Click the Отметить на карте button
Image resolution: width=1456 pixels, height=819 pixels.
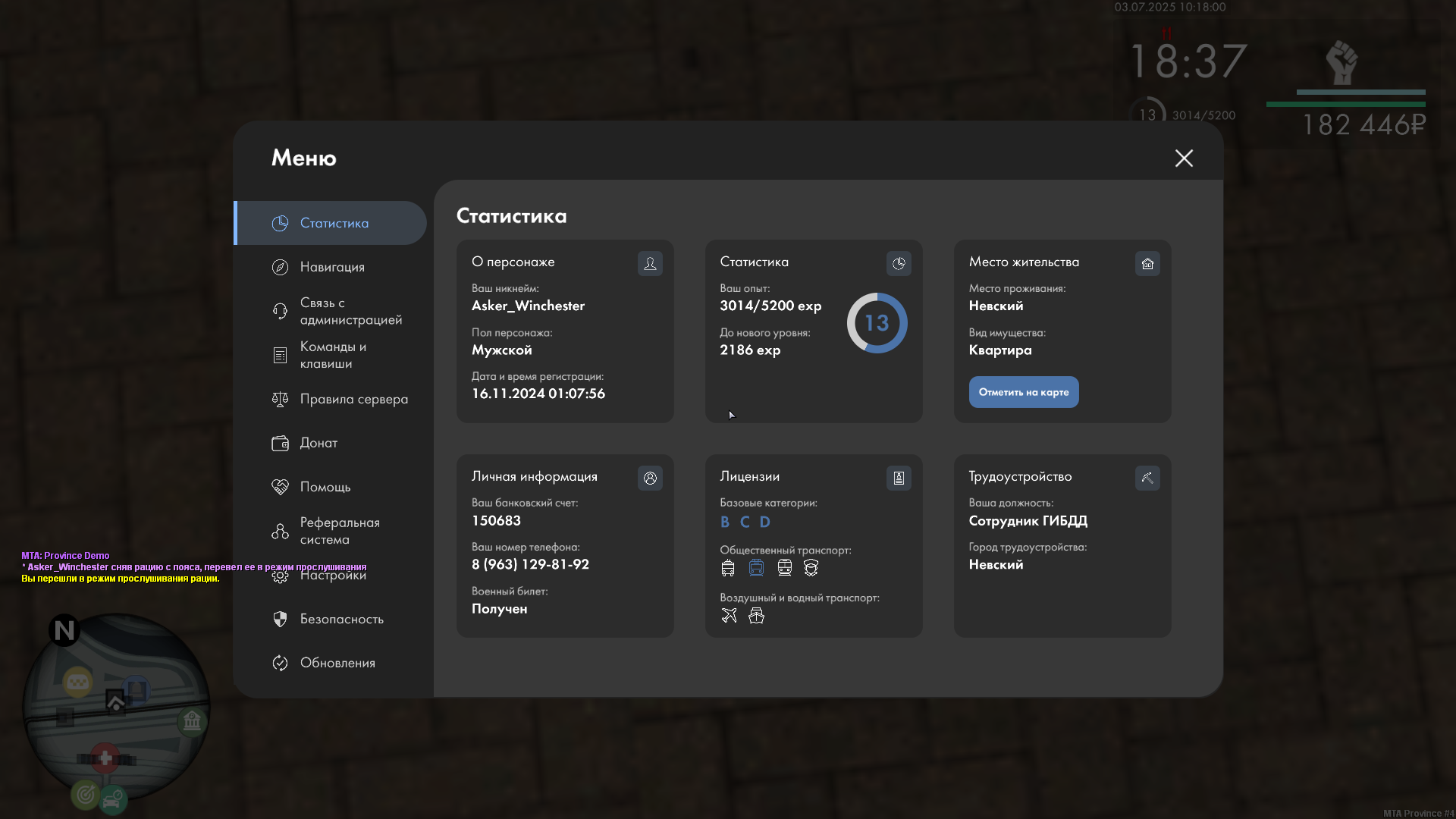[1024, 392]
